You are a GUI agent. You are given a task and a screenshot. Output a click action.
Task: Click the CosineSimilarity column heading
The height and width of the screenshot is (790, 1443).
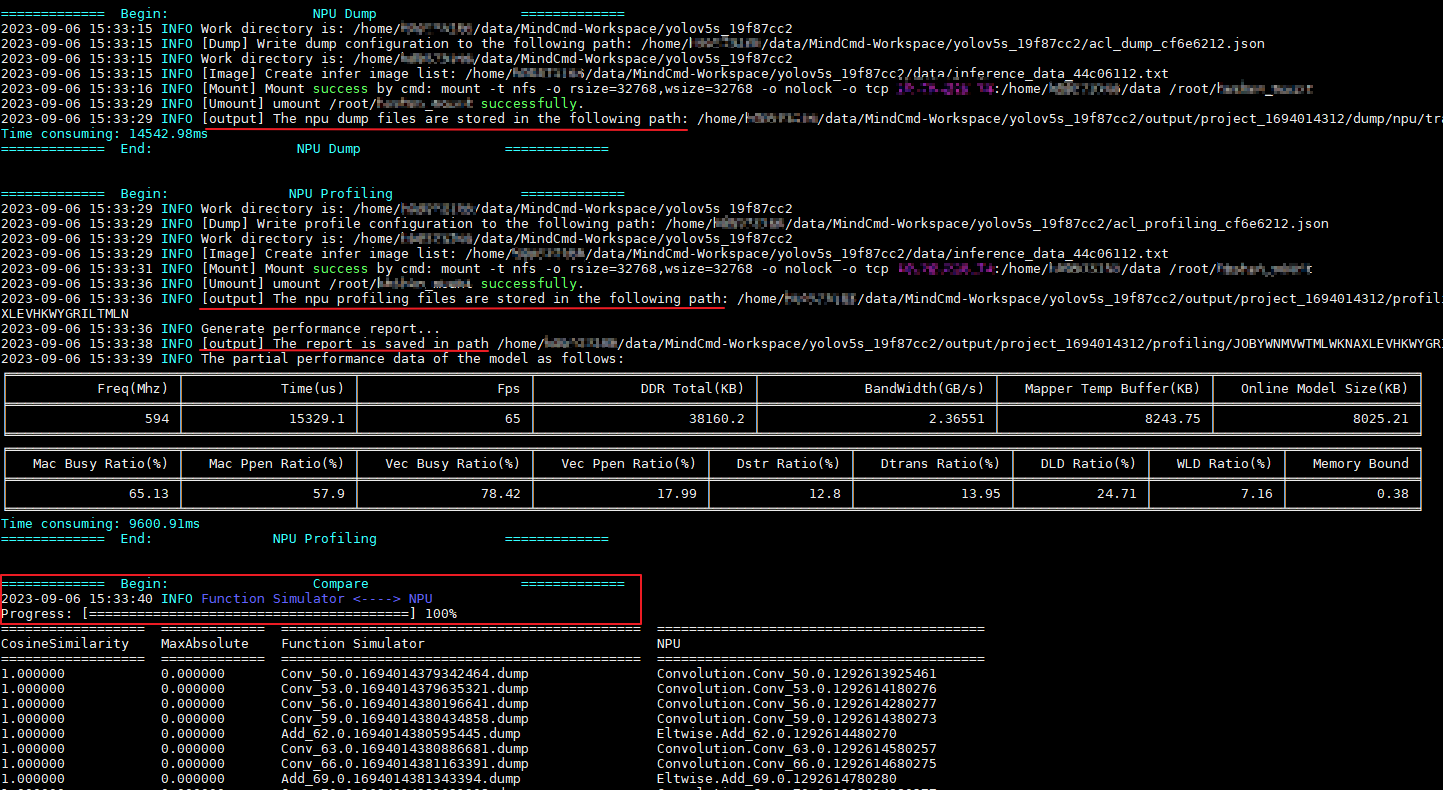[65, 644]
